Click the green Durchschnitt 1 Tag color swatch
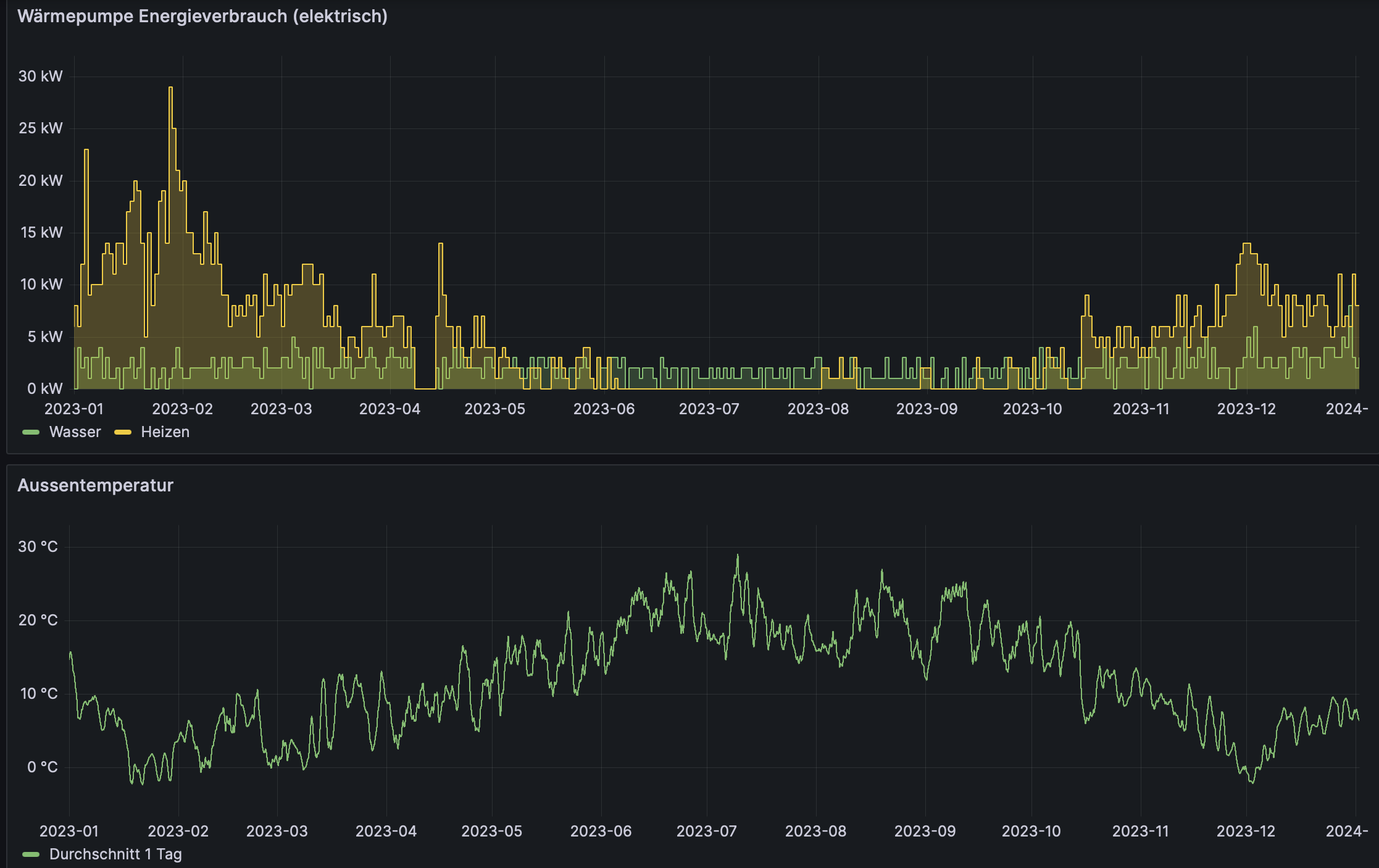This screenshot has width=1379, height=868. point(31,854)
